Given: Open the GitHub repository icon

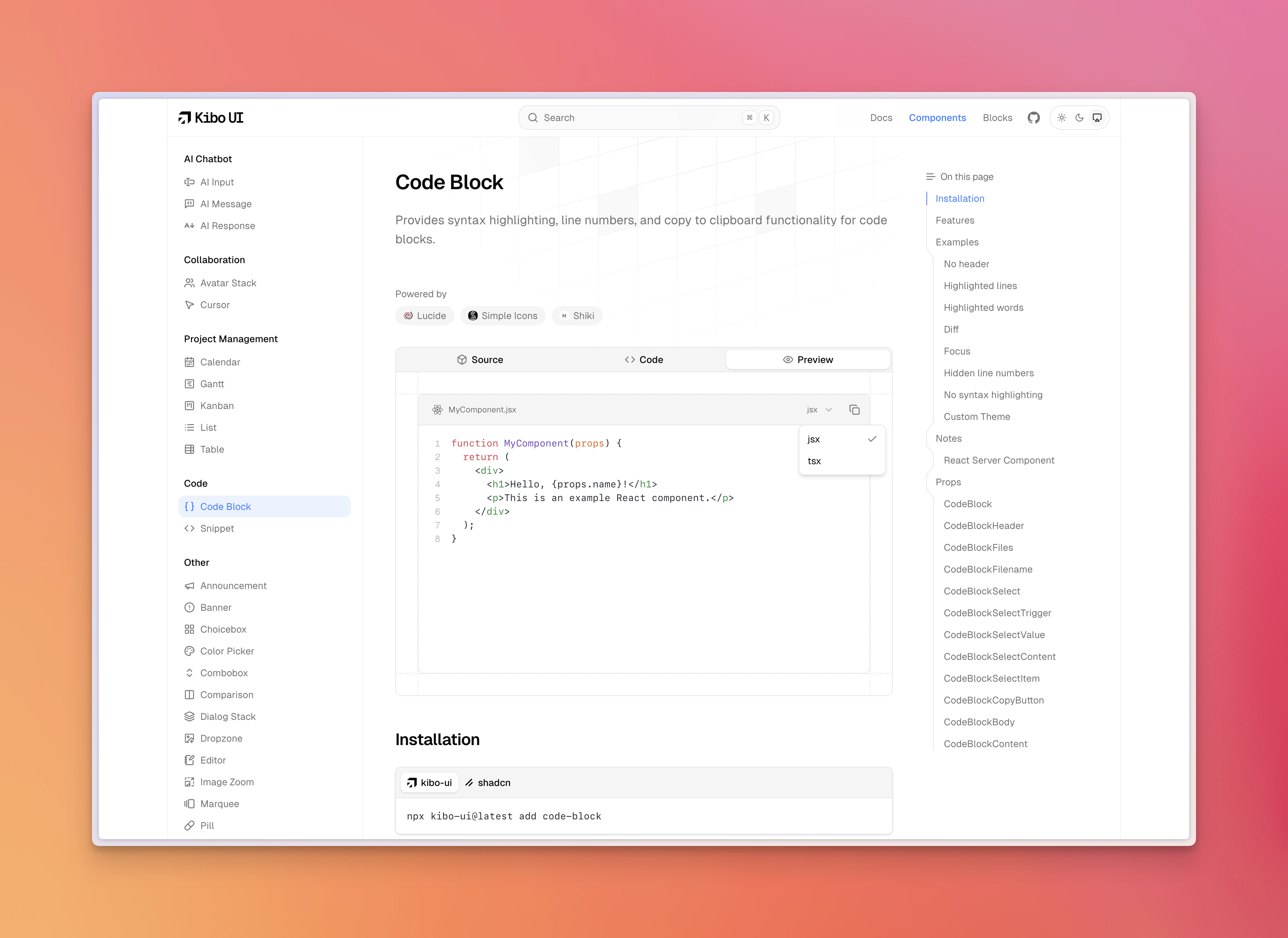Looking at the screenshot, I should [1033, 118].
